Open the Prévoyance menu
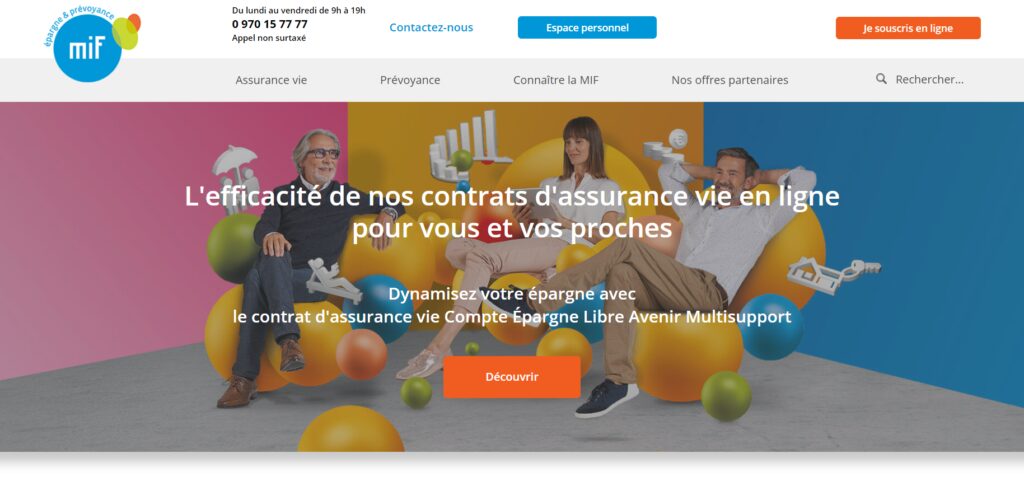Viewport: 1024px width, 486px height. pyautogui.click(x=410, y=80)
